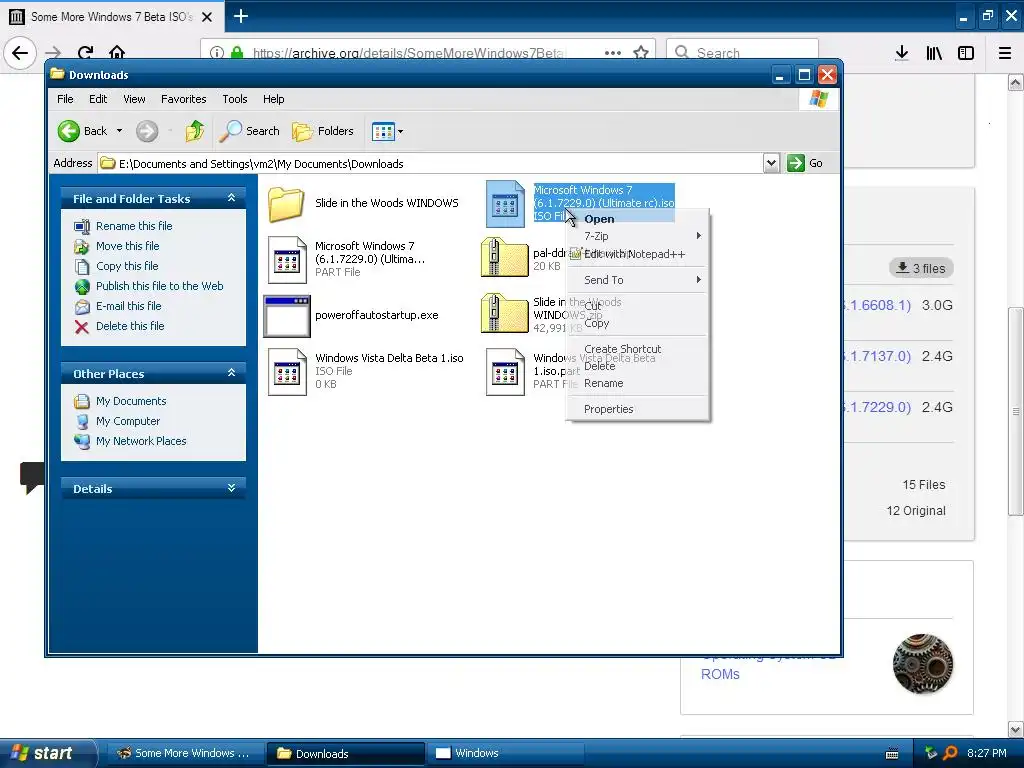Viewport: 1024px width, 768px height.
Task: Open the Tools menu
Action: [x=234, y=99]
